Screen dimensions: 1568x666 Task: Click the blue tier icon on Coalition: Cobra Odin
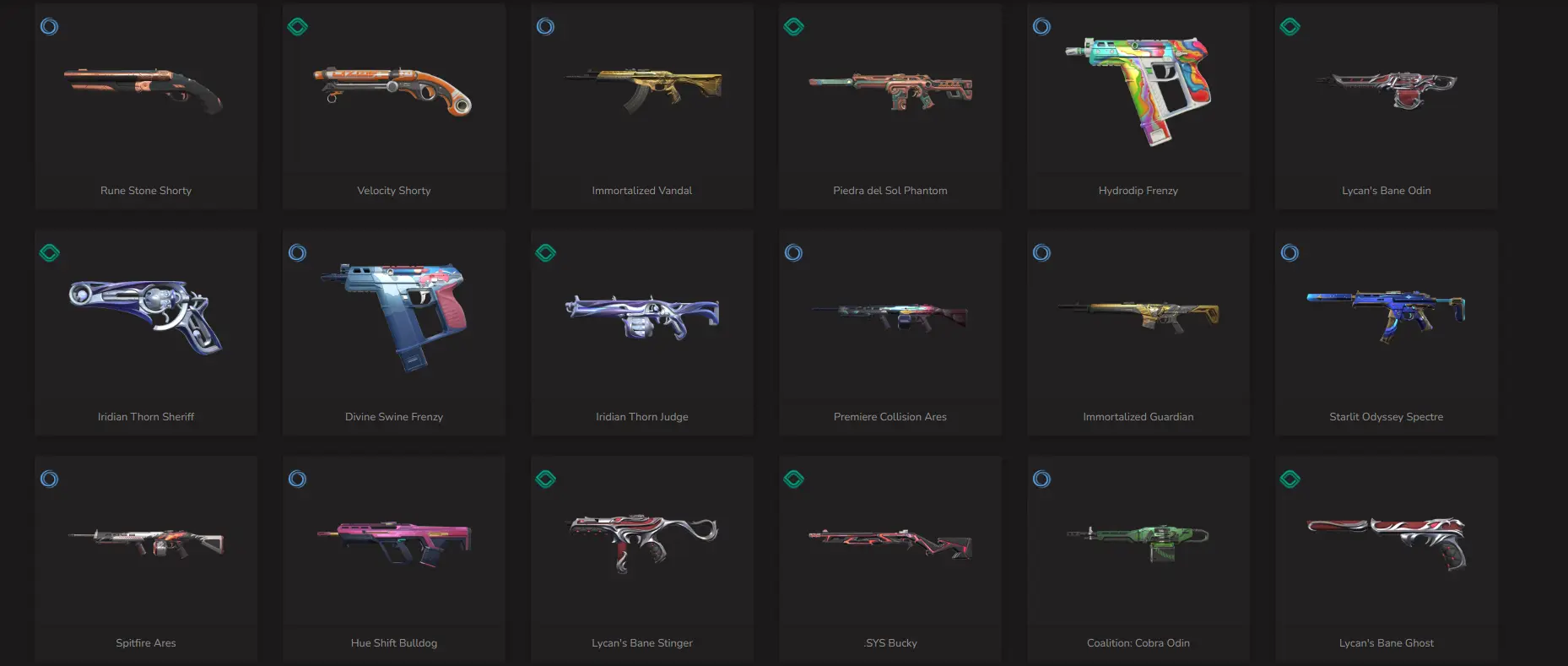click(1042, 479)
